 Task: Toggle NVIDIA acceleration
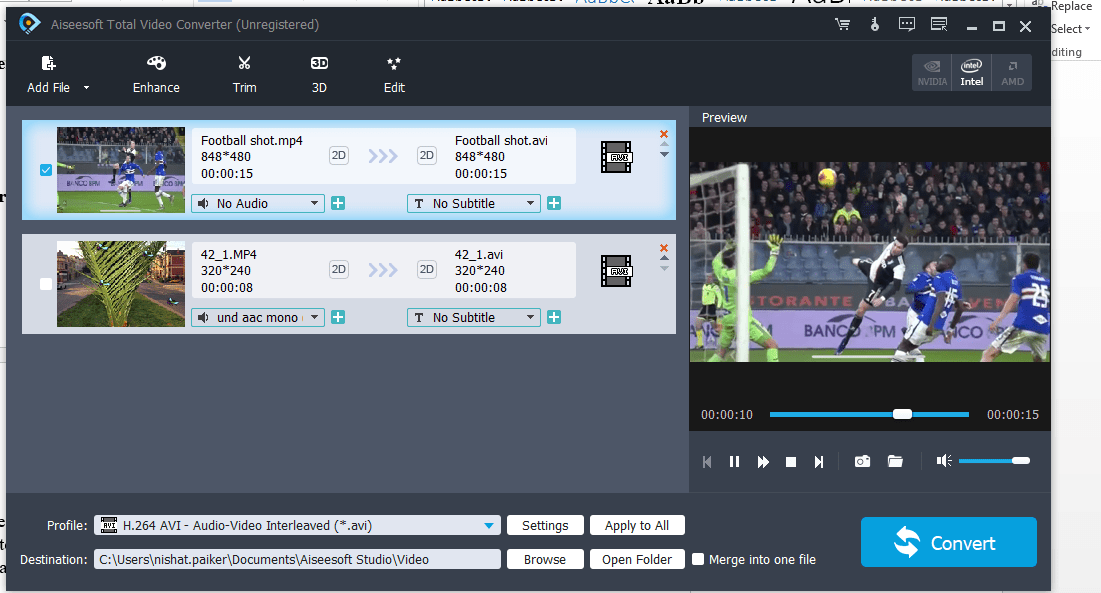(x=932, y=73)
